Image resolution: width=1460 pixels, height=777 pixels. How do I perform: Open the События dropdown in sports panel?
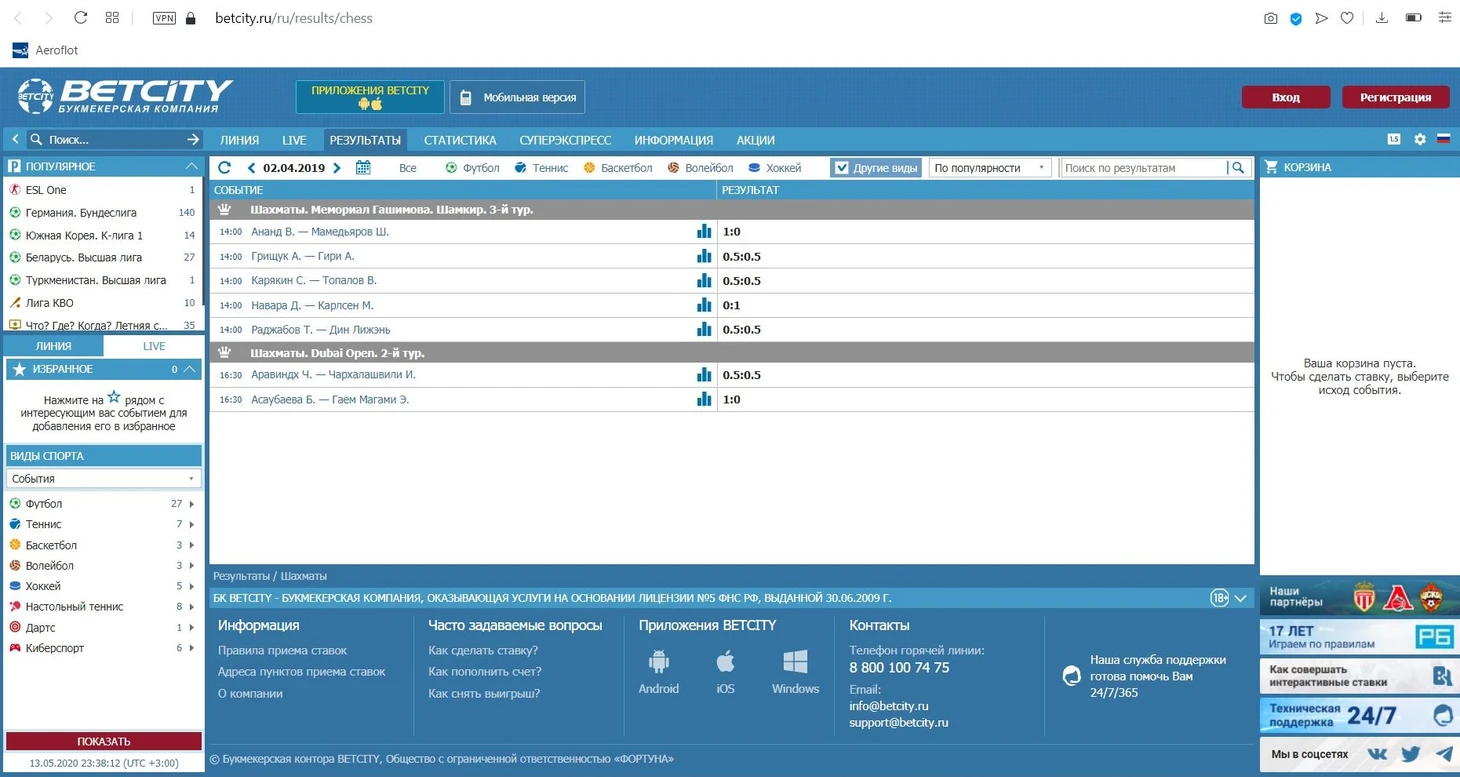(103, 479)
